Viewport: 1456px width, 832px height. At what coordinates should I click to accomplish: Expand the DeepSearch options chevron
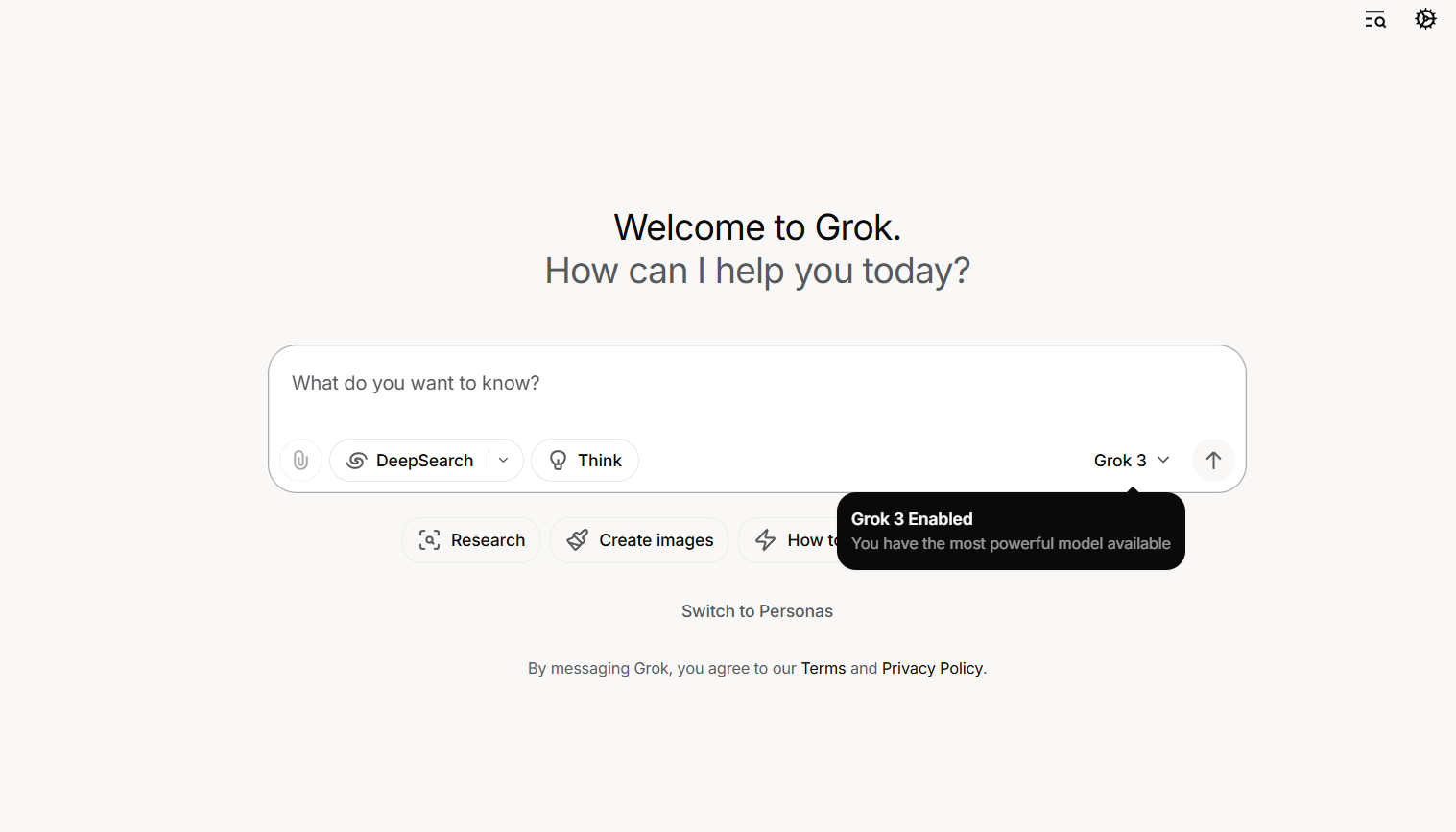click(504, 461)
